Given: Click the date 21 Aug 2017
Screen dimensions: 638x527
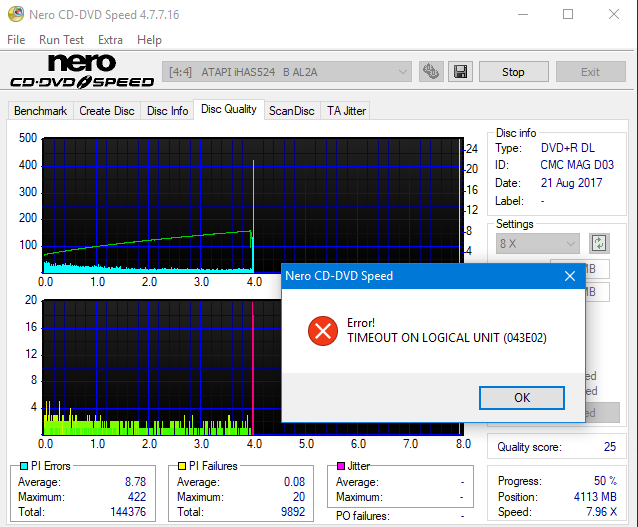Looking at the screenshot, I should click(571, 183).
